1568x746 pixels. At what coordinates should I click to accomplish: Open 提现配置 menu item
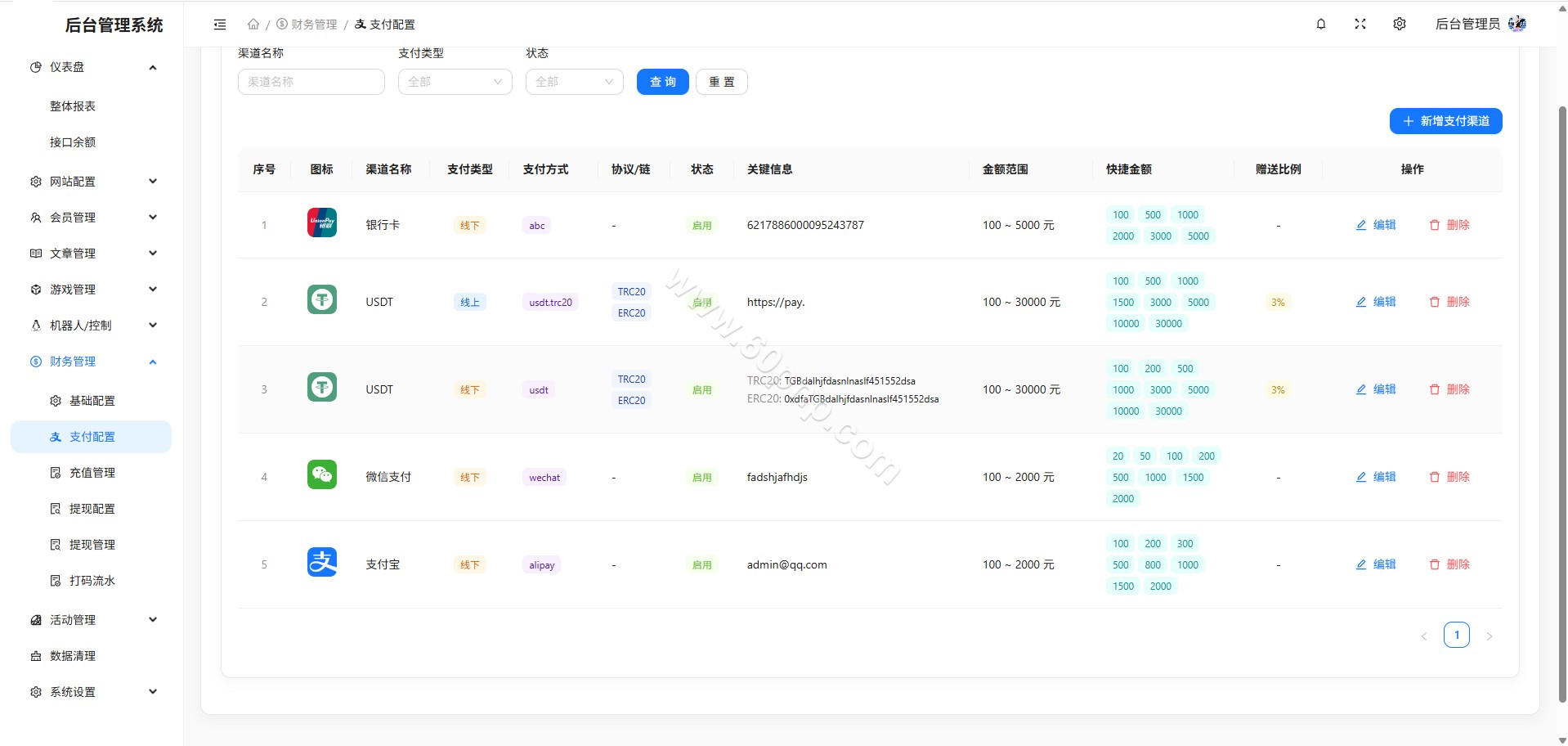click(x=92, y=509)
